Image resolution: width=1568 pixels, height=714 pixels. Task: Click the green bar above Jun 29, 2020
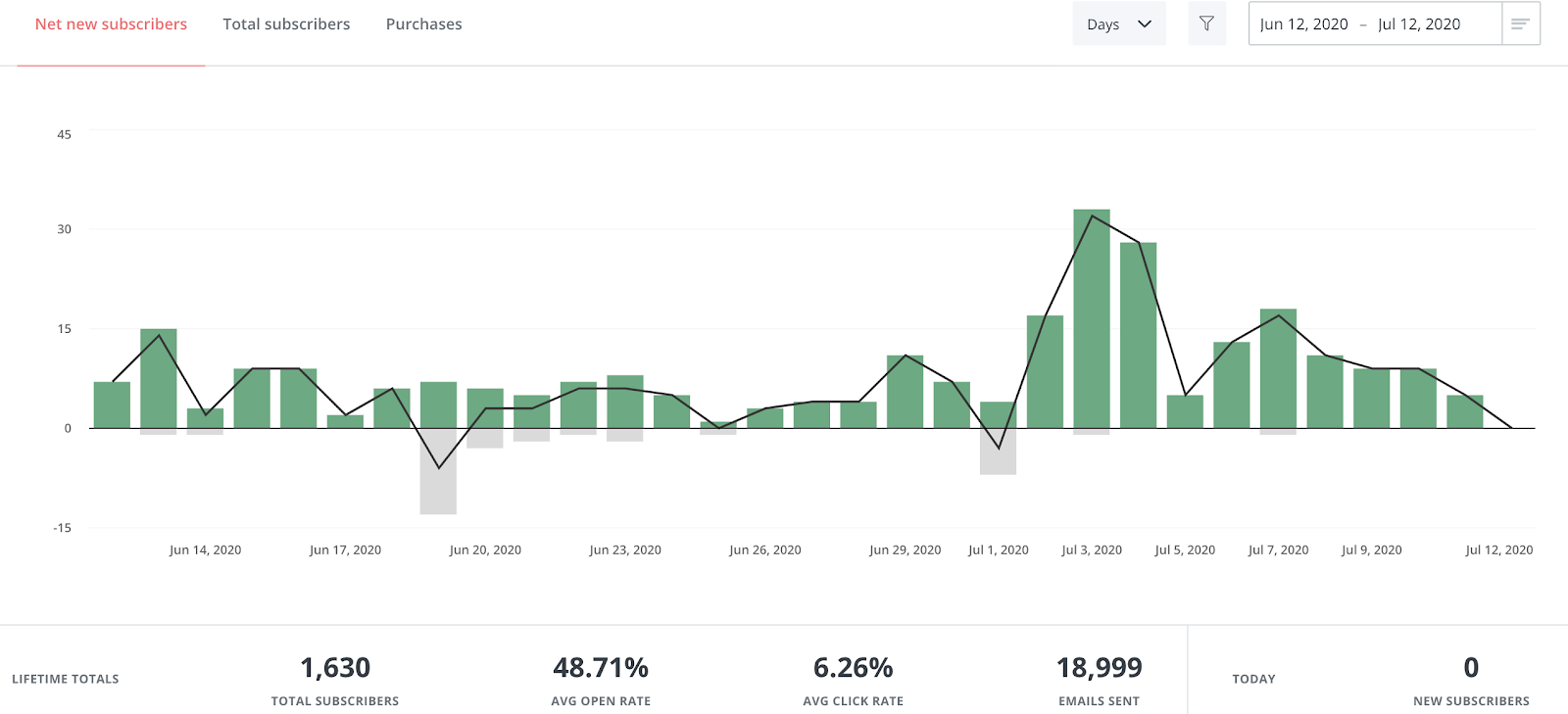tap(905, 392)
